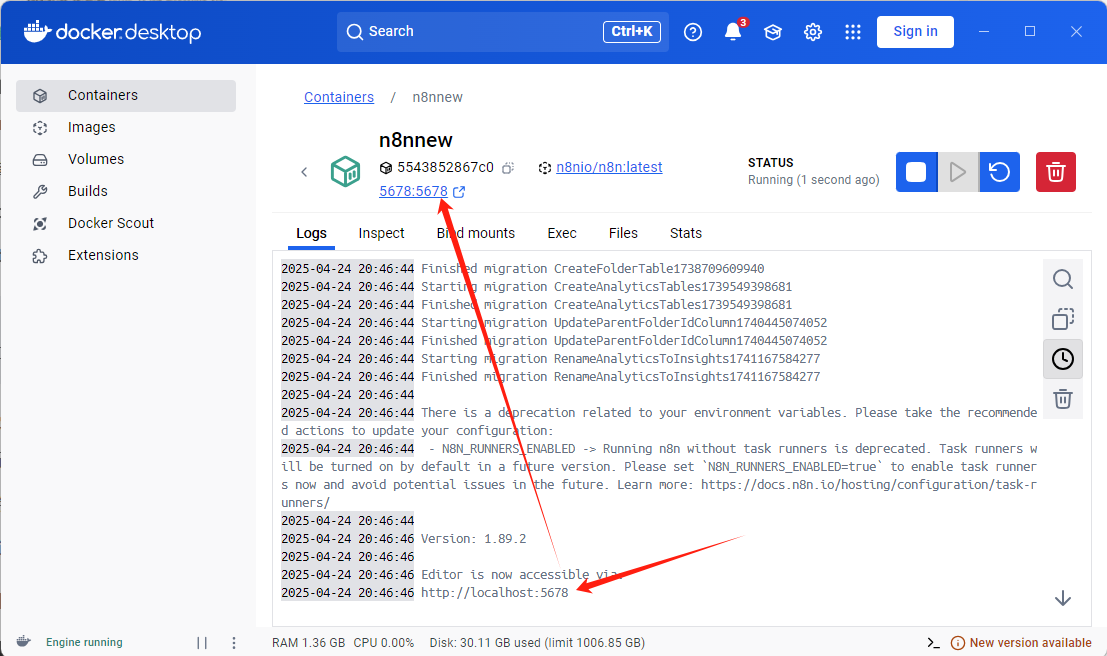Copy logs to clipboard
This screenshot has width=1107, height=656.
click(x=1063, y=319)
